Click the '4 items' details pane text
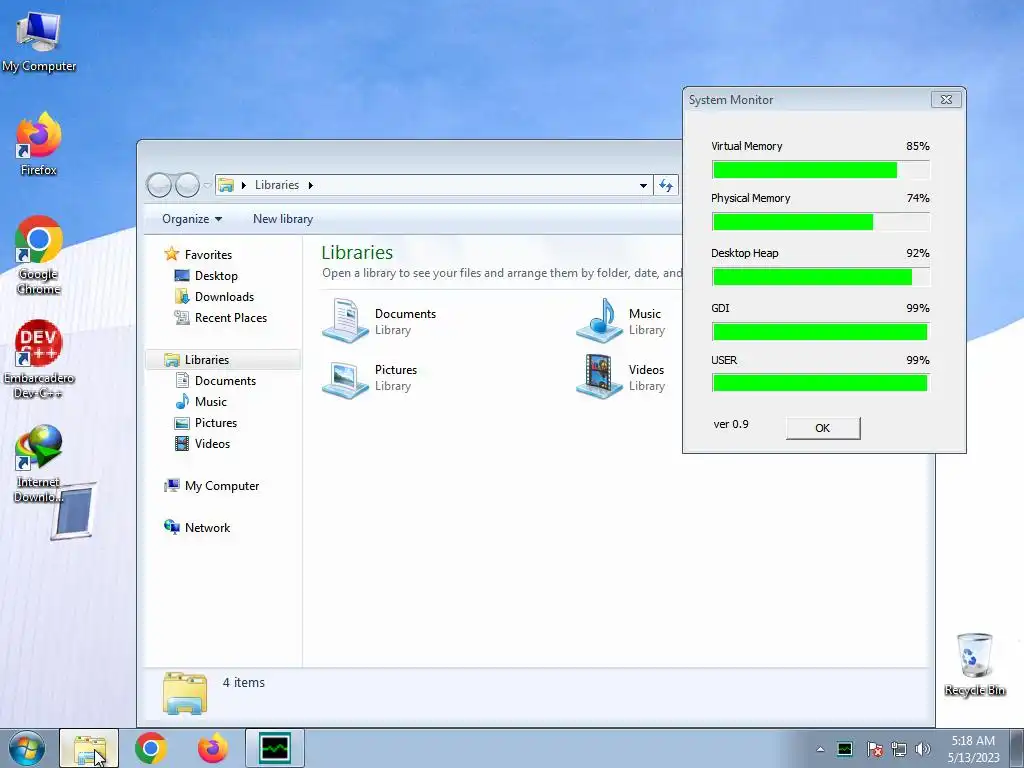This screenshot has height=768, width=1024. coord(244,682)
